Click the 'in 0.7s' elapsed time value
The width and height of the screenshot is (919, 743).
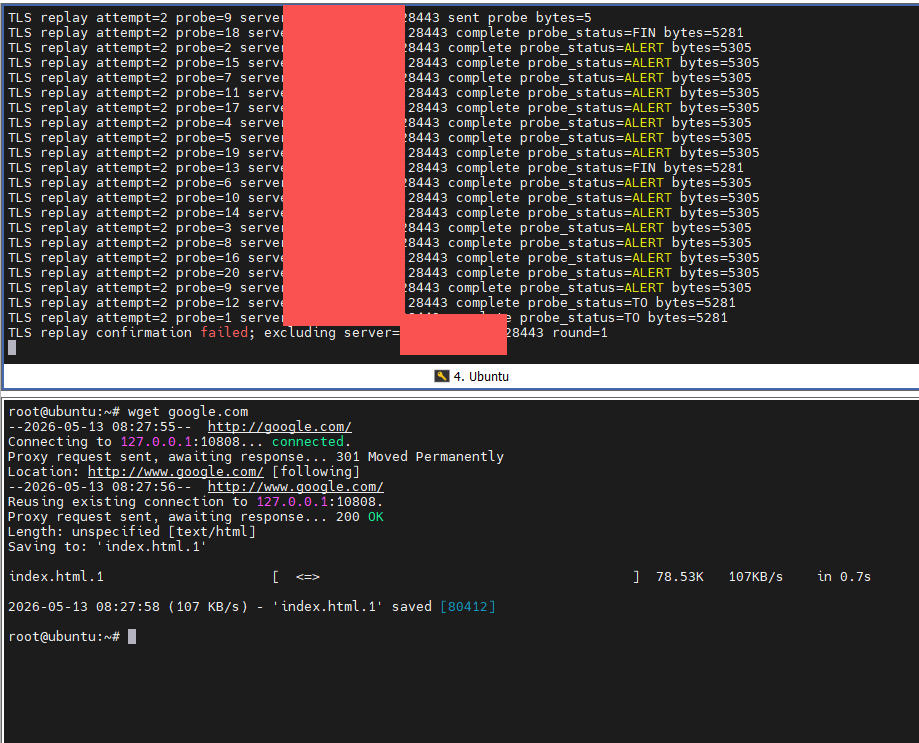tap(844, 577)
